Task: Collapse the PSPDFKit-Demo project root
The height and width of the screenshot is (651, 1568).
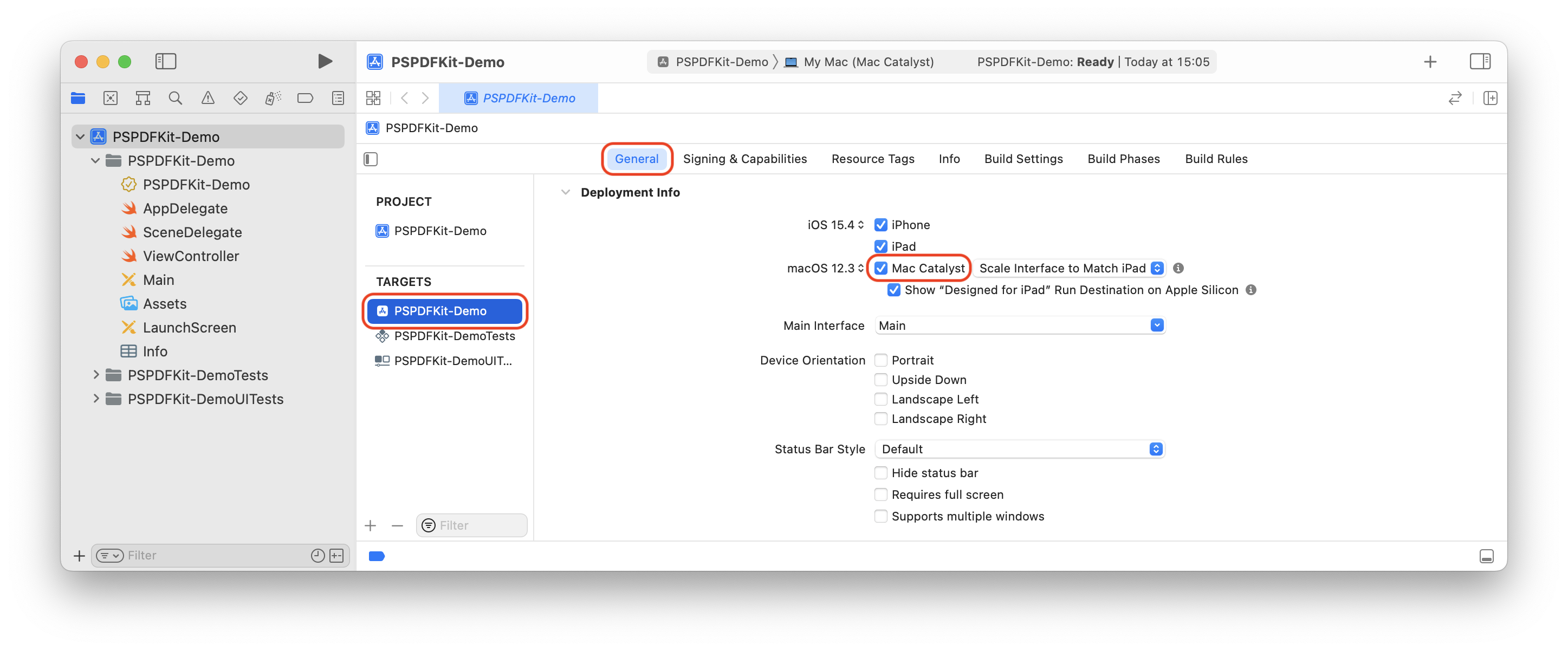Action: 80,136
